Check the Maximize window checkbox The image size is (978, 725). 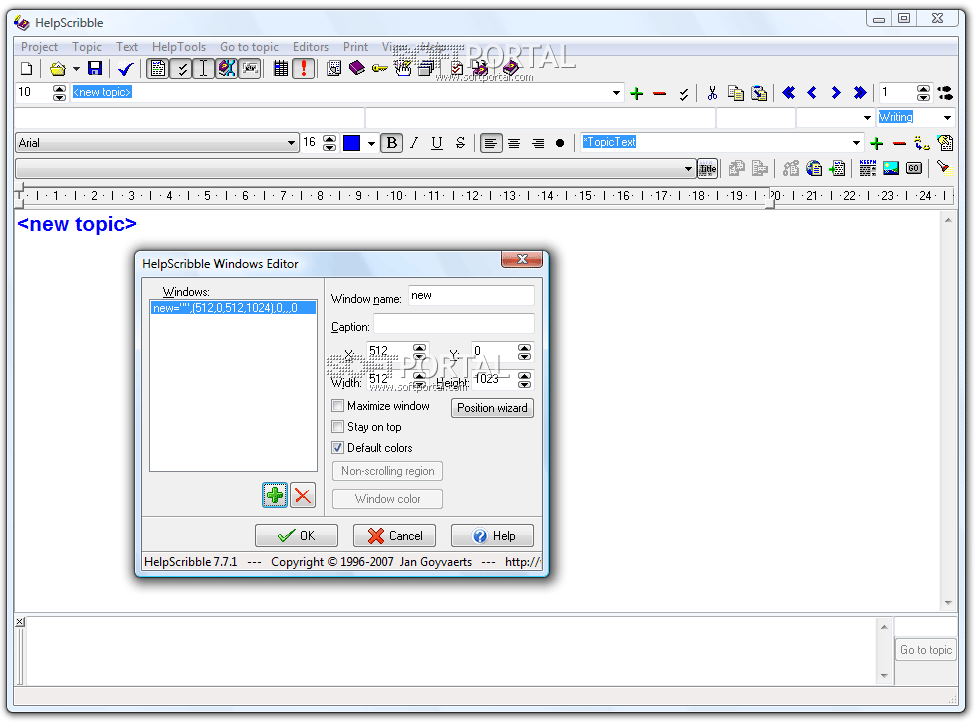(337, 406)
